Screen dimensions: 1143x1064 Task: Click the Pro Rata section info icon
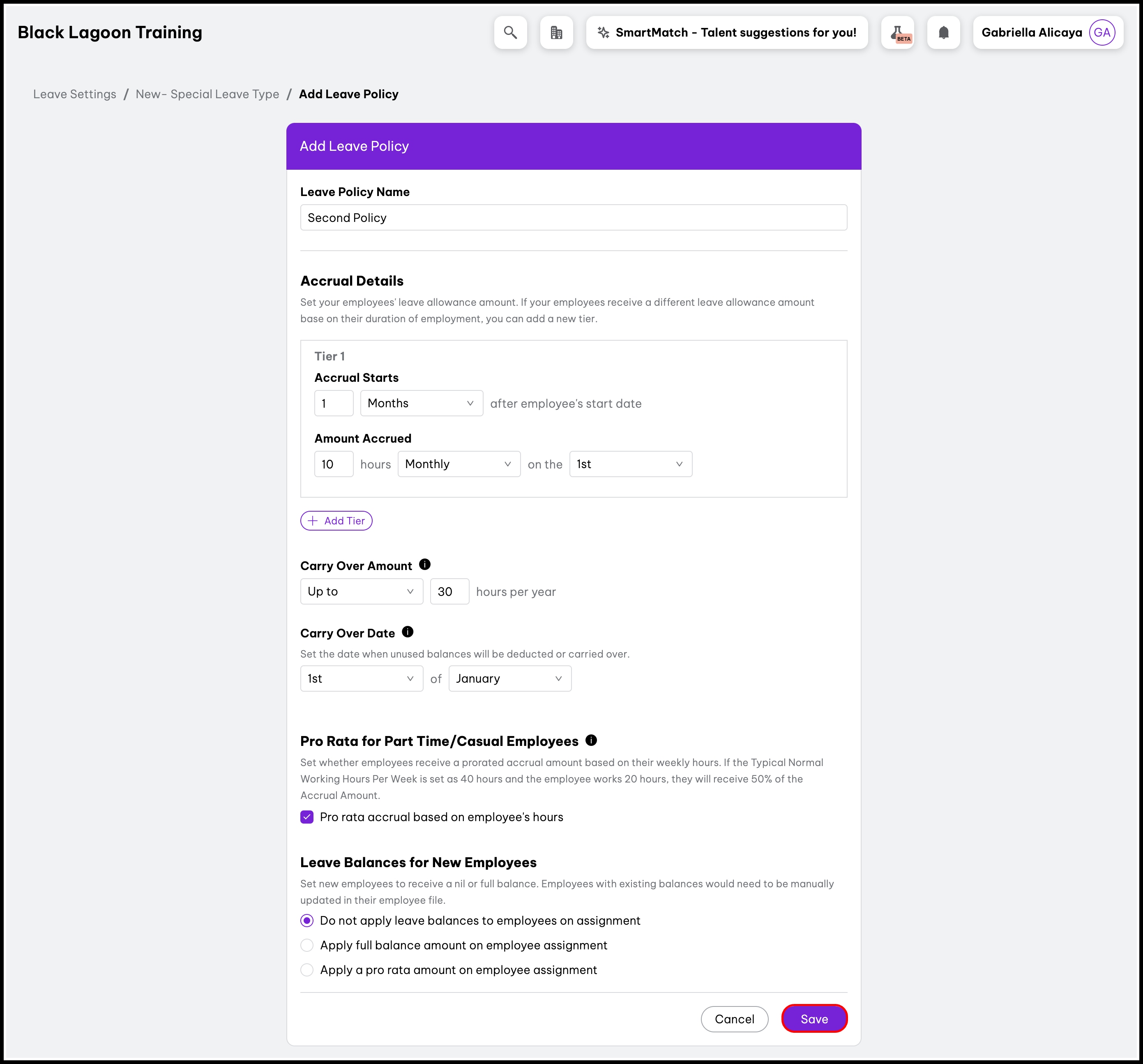click(591, 741)
